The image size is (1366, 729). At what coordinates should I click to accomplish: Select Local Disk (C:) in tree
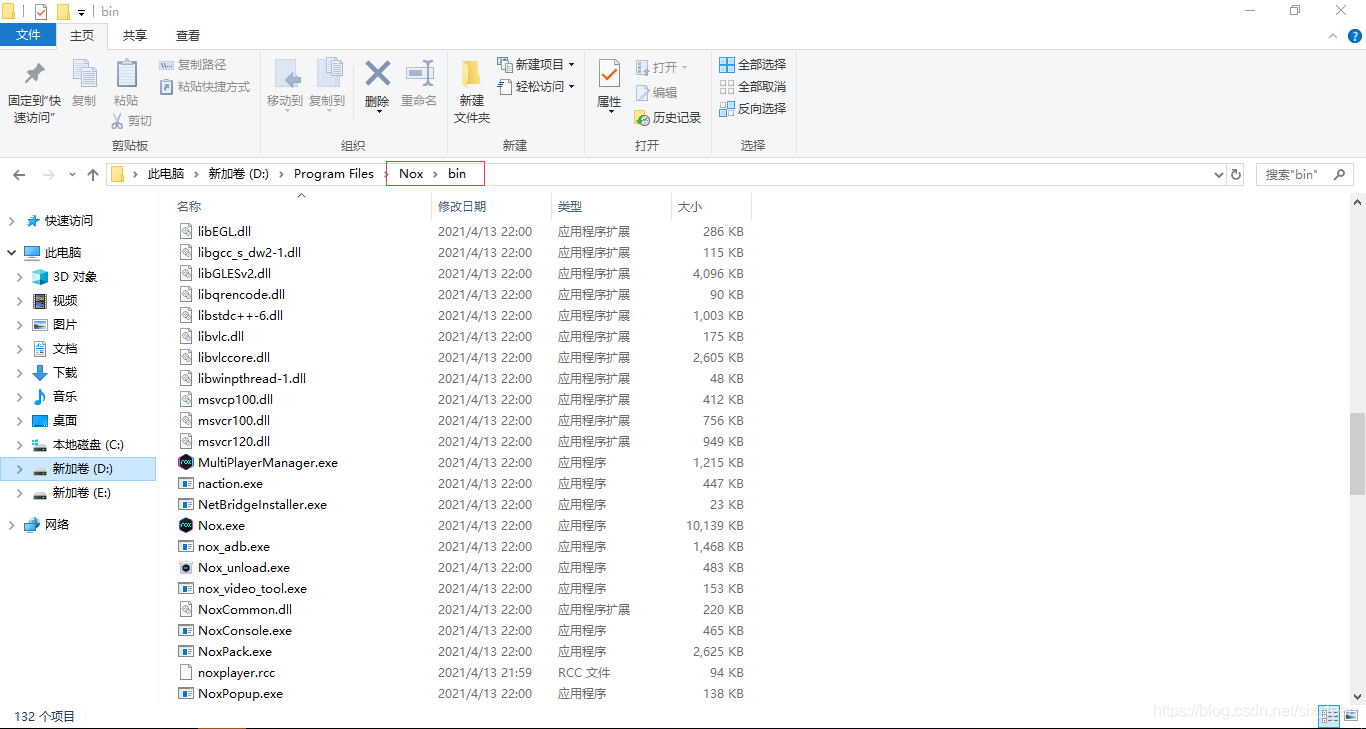pos(88,445)
